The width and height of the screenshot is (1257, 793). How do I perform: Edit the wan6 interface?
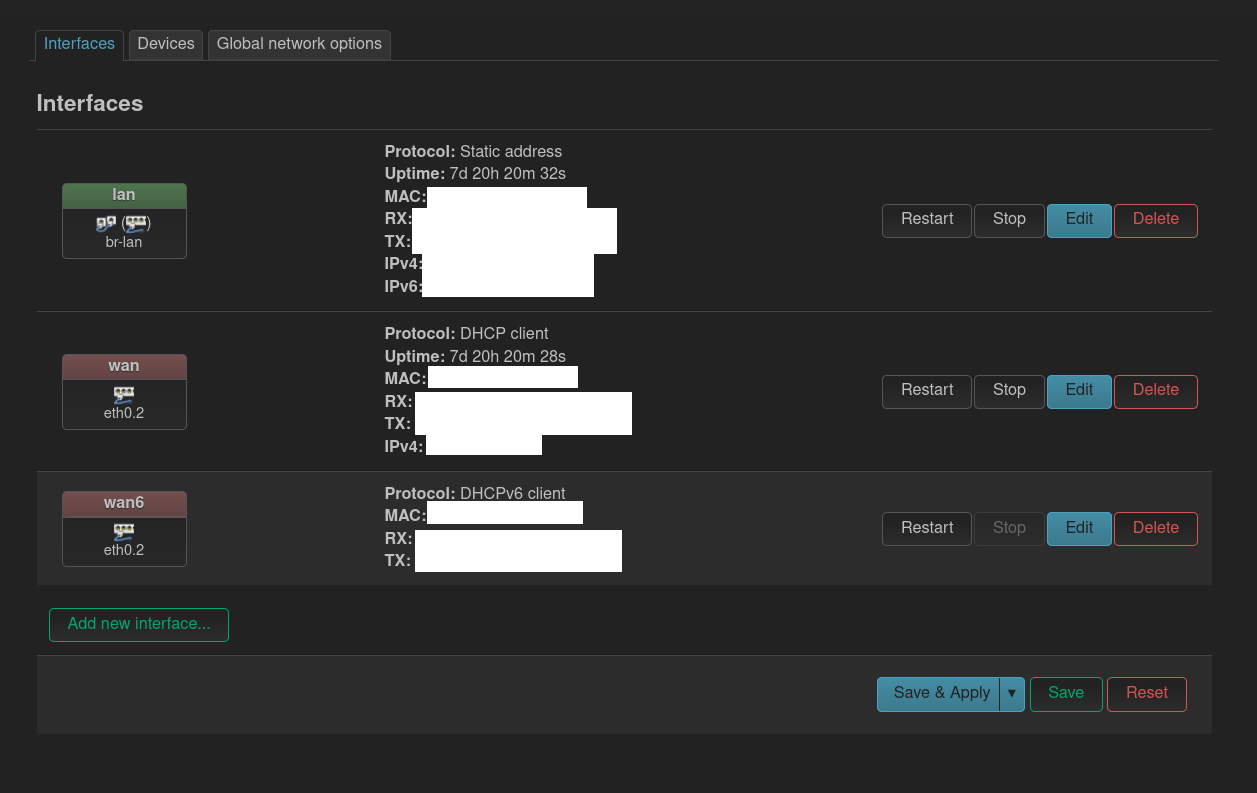pyautogui.click(x=1079, y=528)
